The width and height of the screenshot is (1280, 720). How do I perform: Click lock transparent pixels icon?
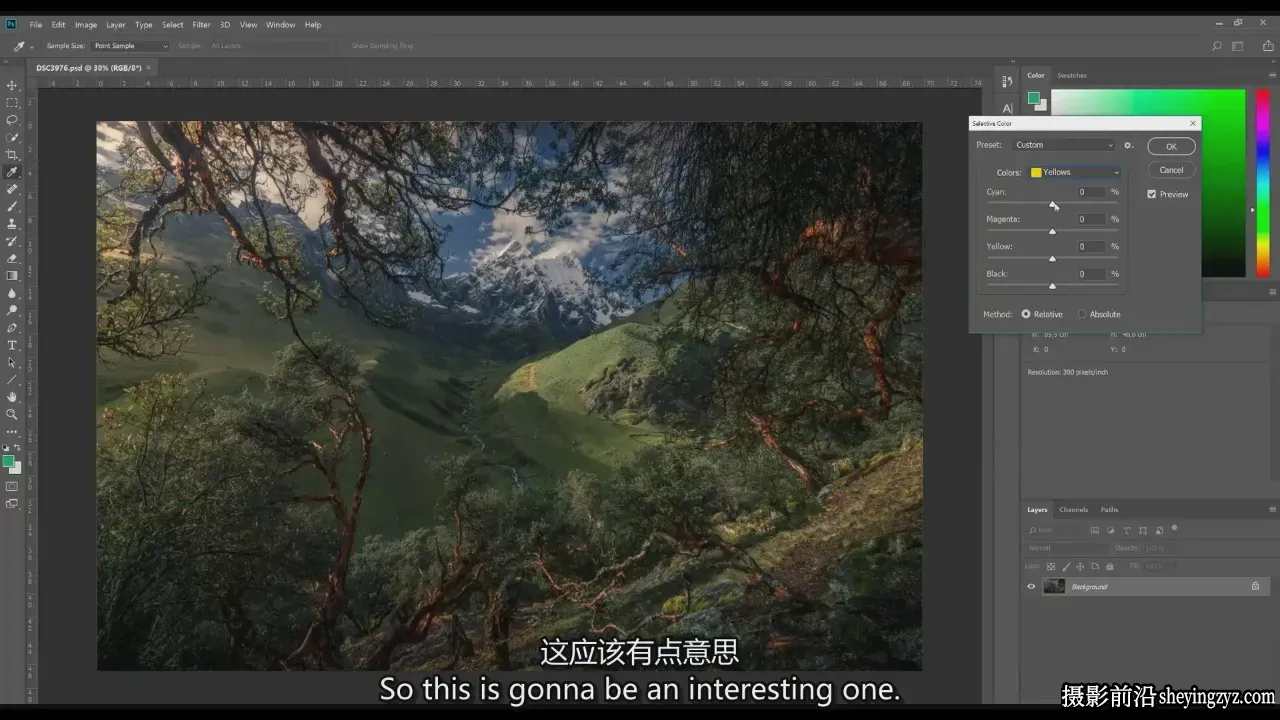tap(1051, 566)
